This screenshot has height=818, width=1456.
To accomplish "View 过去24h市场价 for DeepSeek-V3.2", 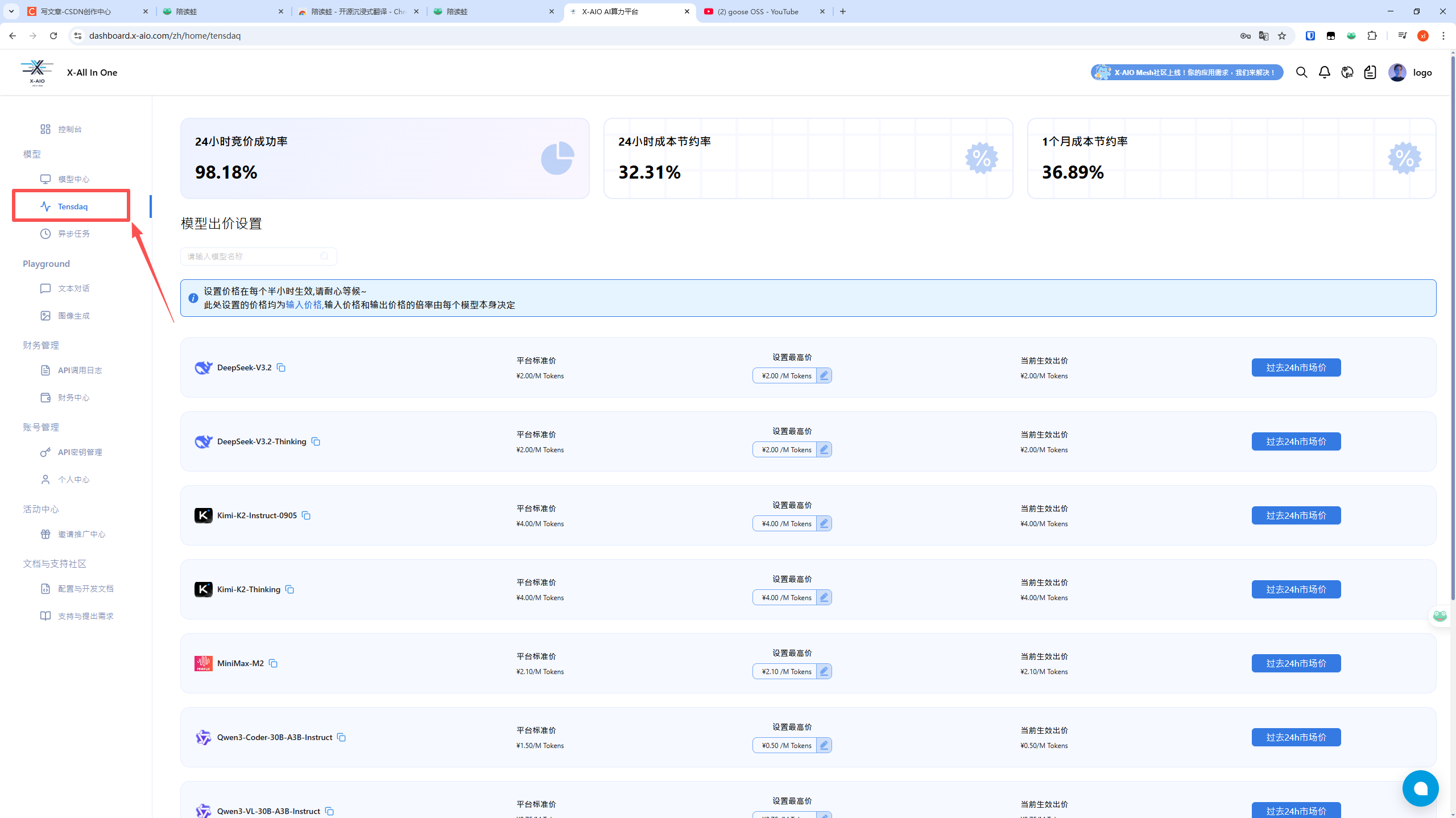I will click(x=1296, y=367).
